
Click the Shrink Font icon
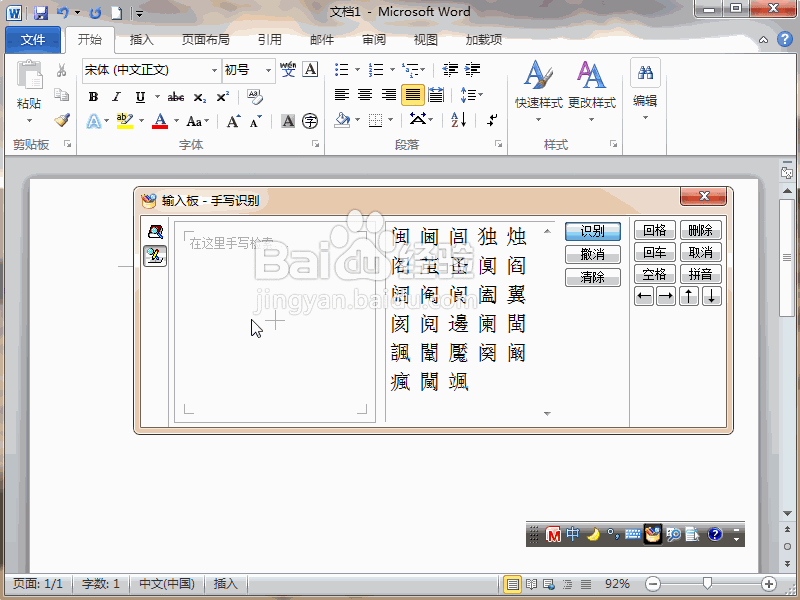(x=255, y=121)
